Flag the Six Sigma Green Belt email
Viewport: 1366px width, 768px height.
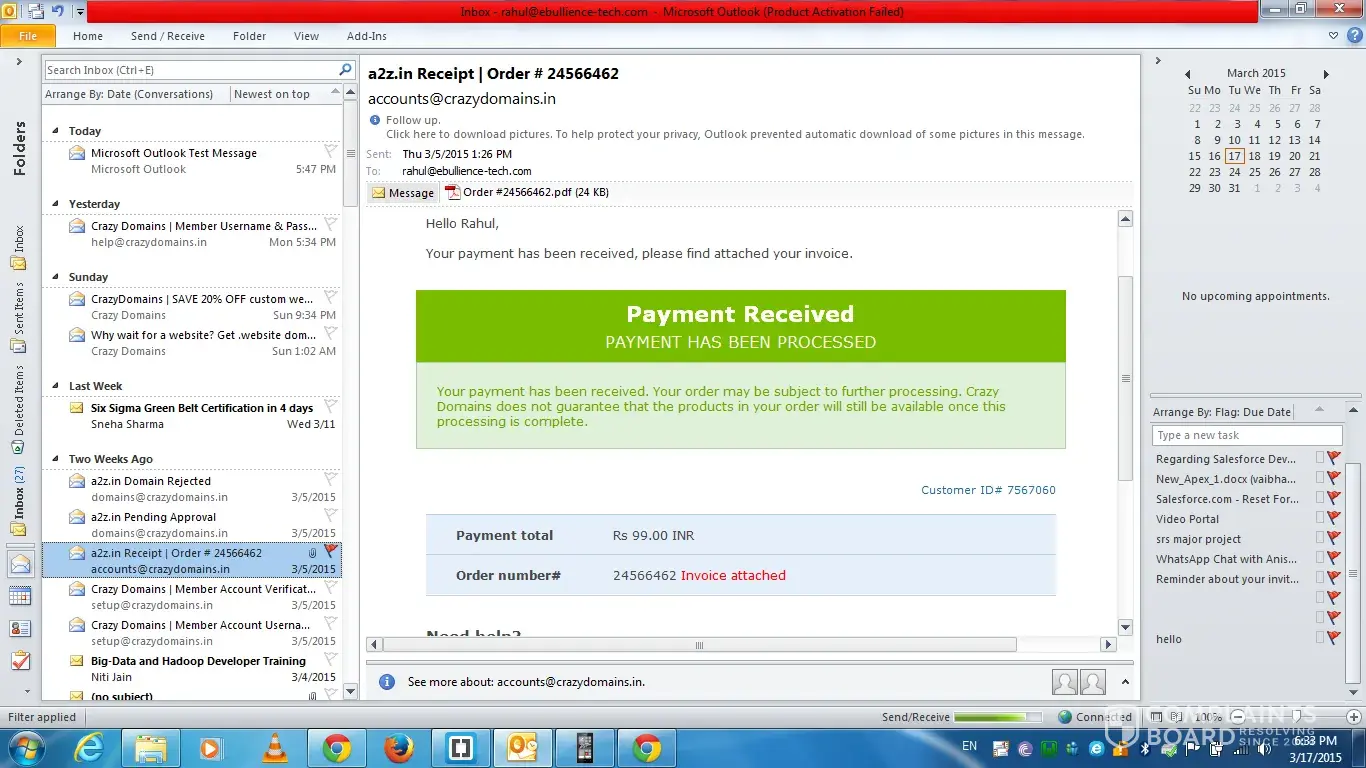click(331, 405)
